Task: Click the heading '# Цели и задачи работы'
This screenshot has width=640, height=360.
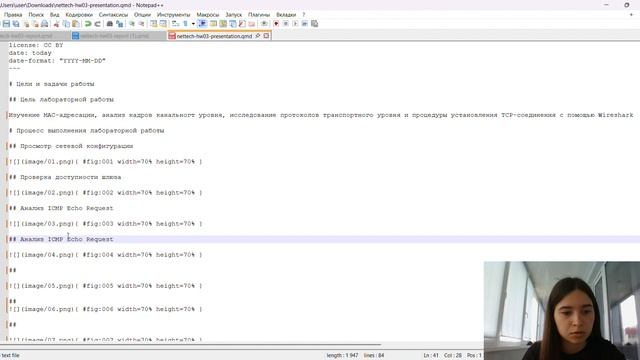Action: (51, 84)
